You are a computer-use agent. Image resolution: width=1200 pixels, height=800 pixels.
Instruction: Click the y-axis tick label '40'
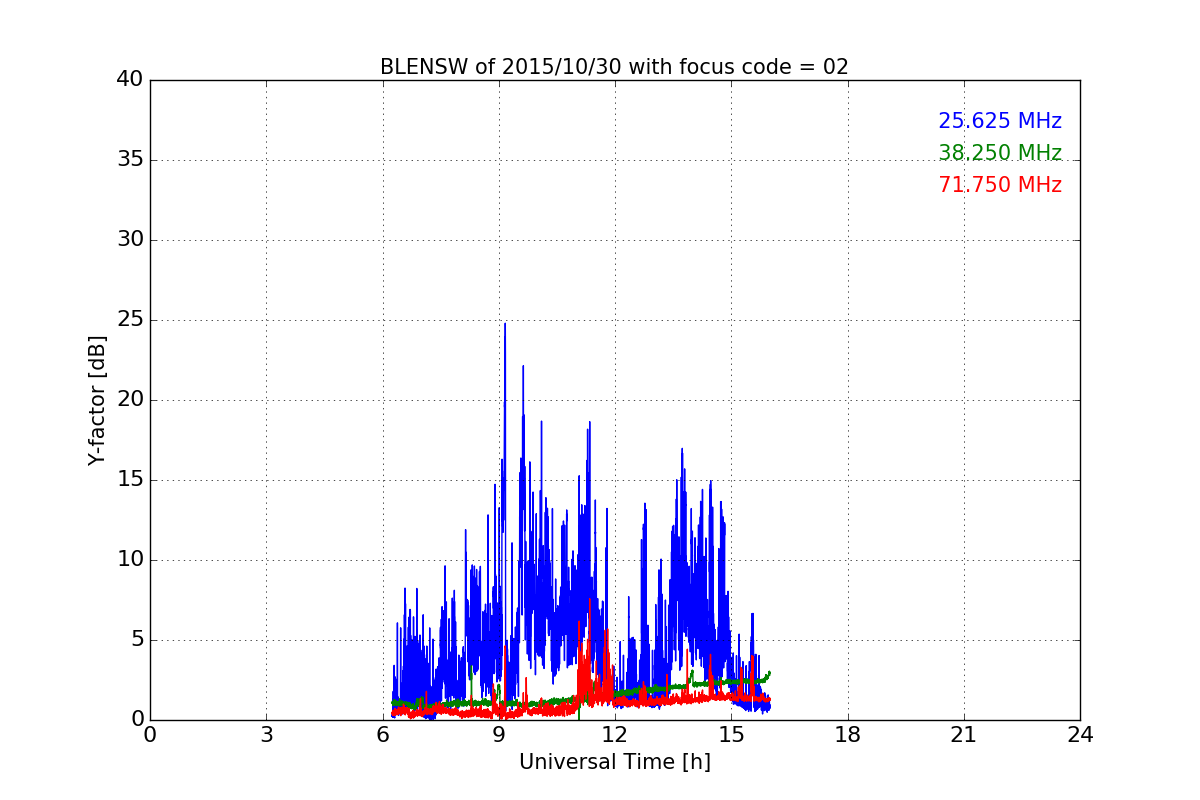[x=130, y=80]
